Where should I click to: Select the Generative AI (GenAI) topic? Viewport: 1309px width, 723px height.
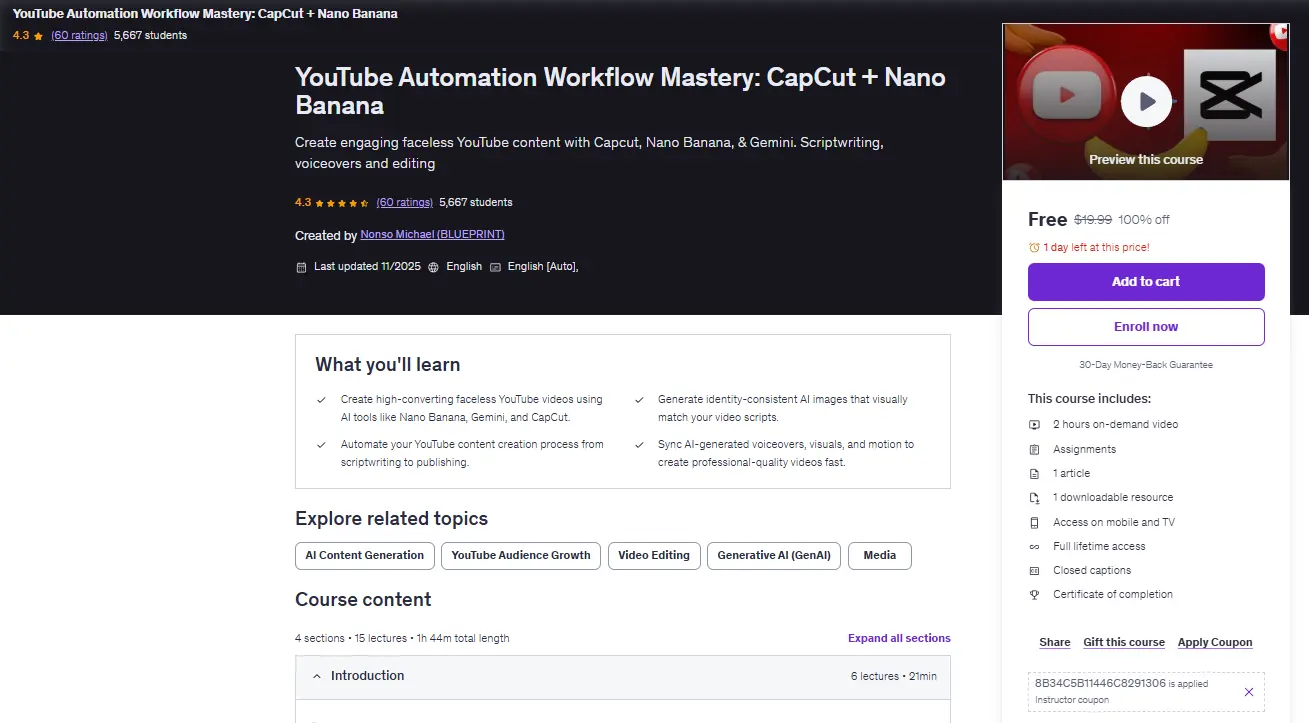(x=774, y=556)
